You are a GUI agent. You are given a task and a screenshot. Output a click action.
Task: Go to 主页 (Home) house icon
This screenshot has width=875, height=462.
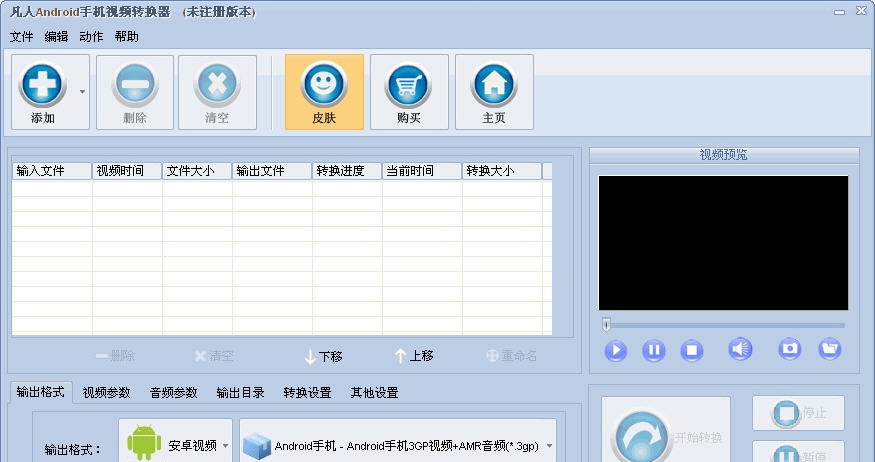pos(494,92)
